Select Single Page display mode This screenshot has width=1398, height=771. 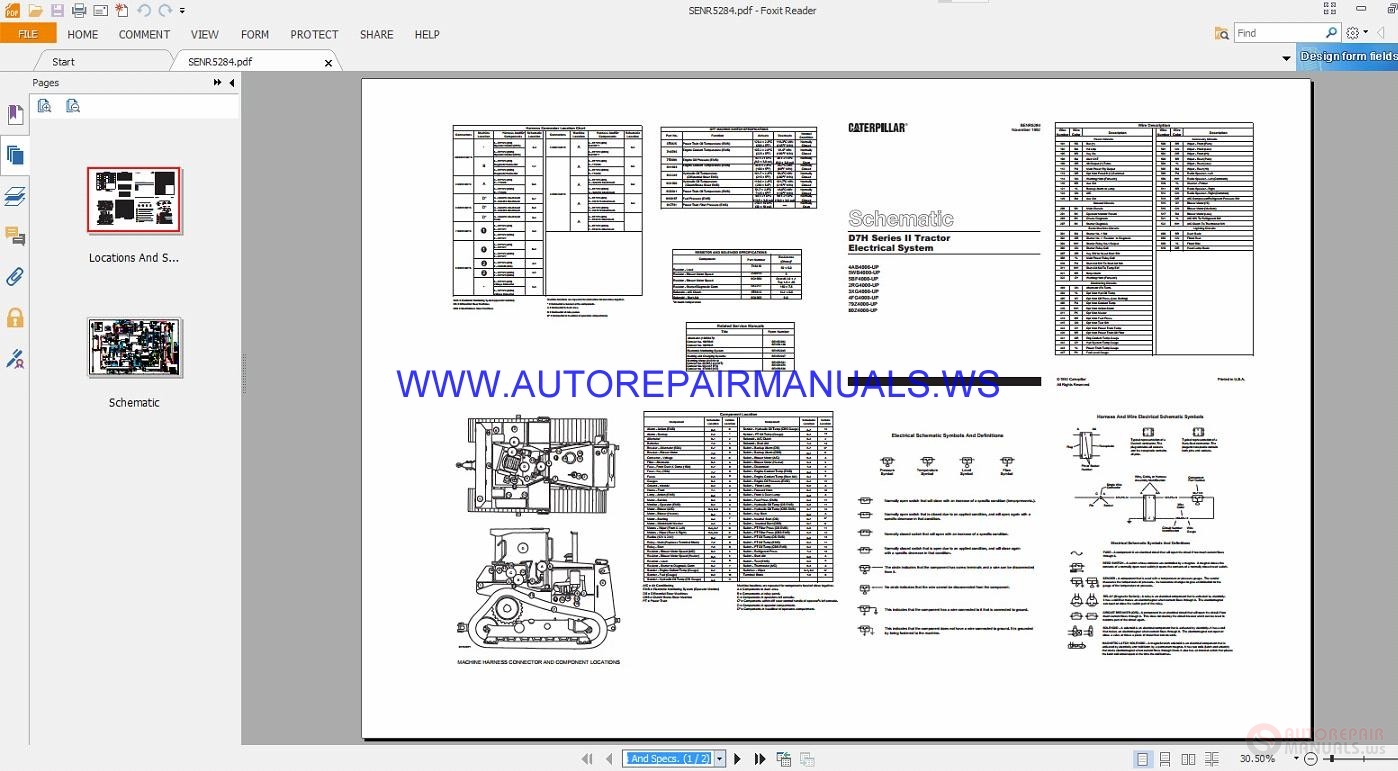coord(1143,759)
